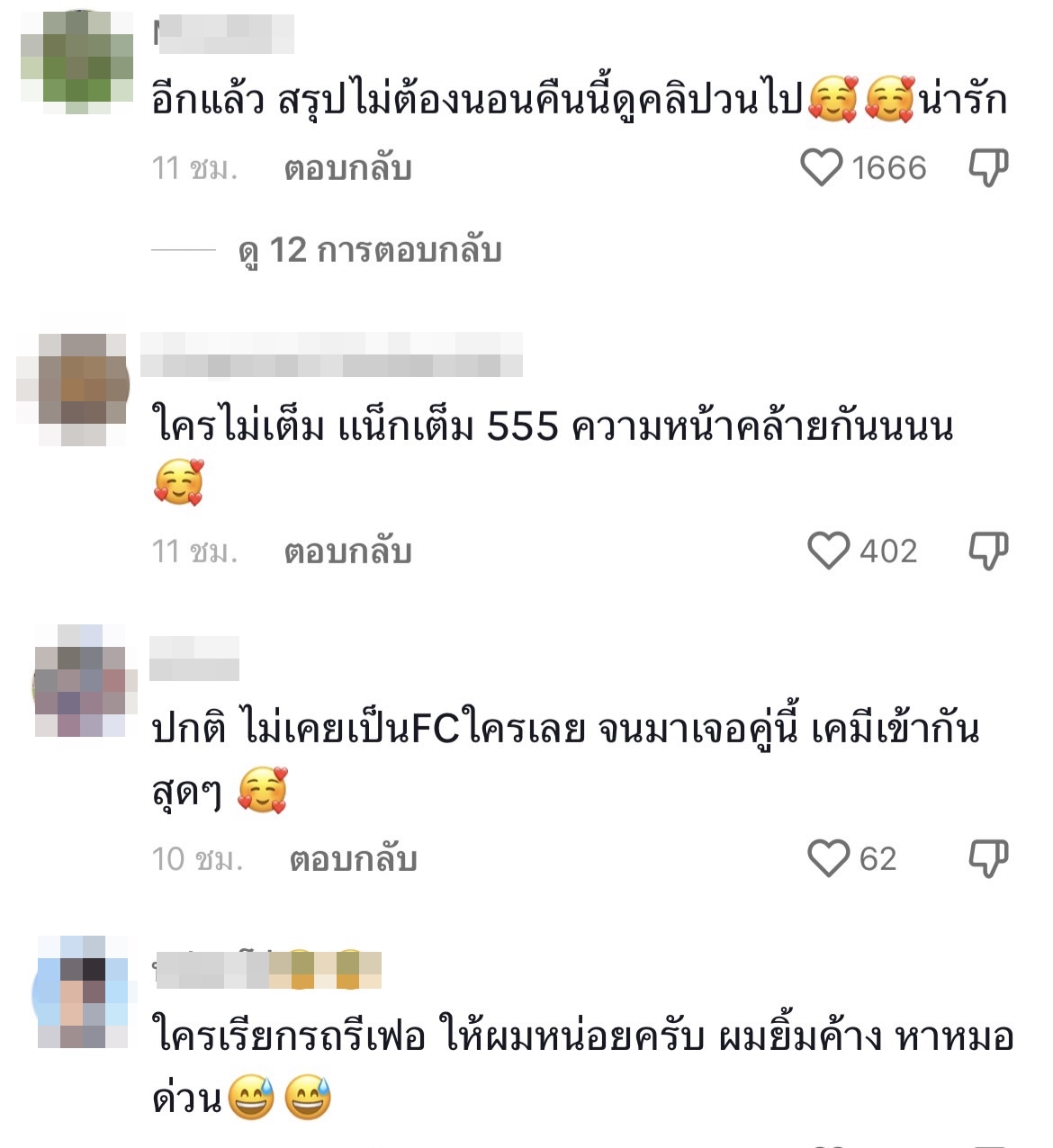Open the blurred username above the 402-like comment

click(331, 354)
